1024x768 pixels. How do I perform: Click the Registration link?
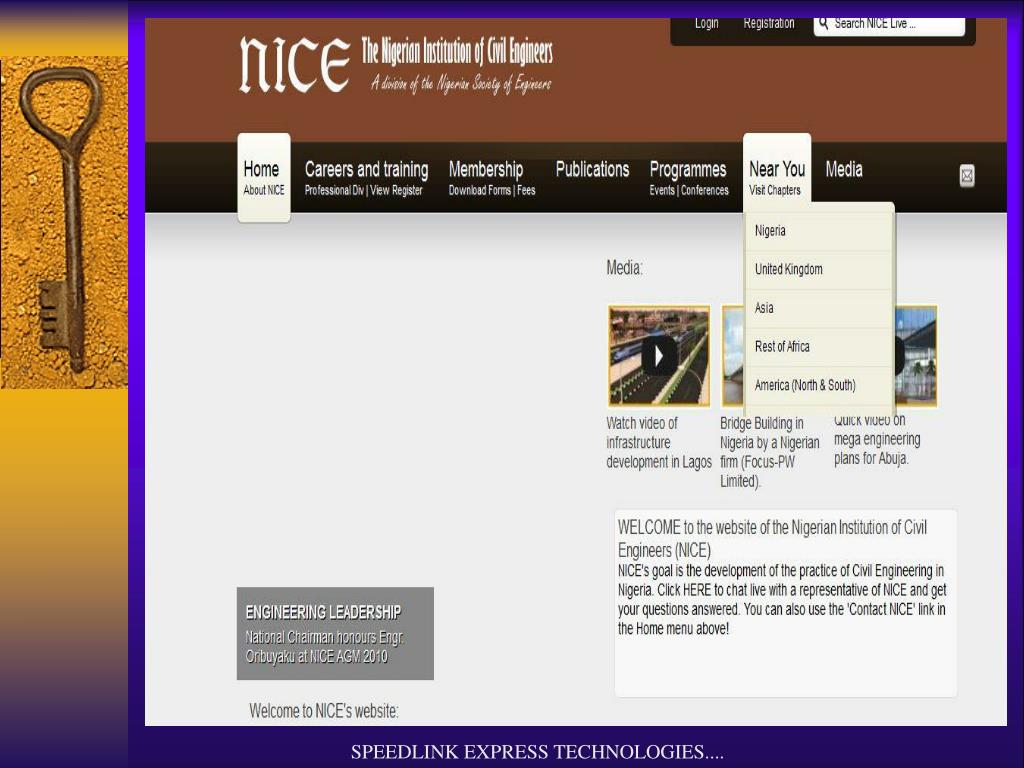click(x=769, y=24)
